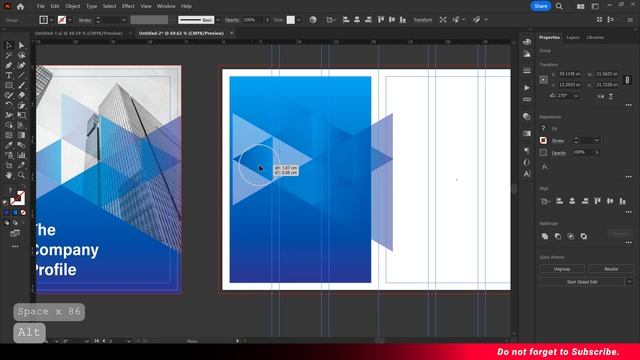Set default fill and stroke

6,202
